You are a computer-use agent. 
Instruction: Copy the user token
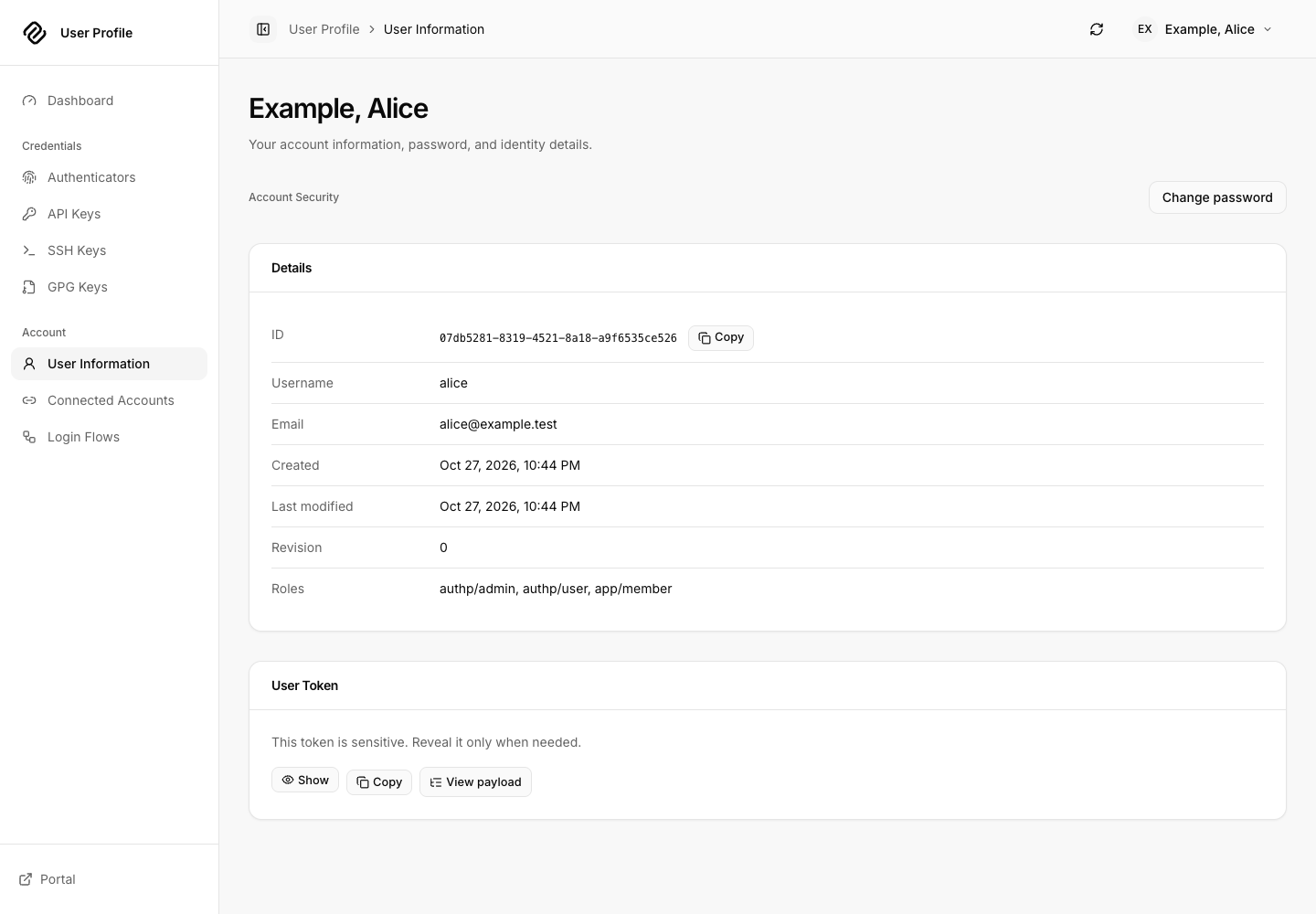[x=379, y=782]
